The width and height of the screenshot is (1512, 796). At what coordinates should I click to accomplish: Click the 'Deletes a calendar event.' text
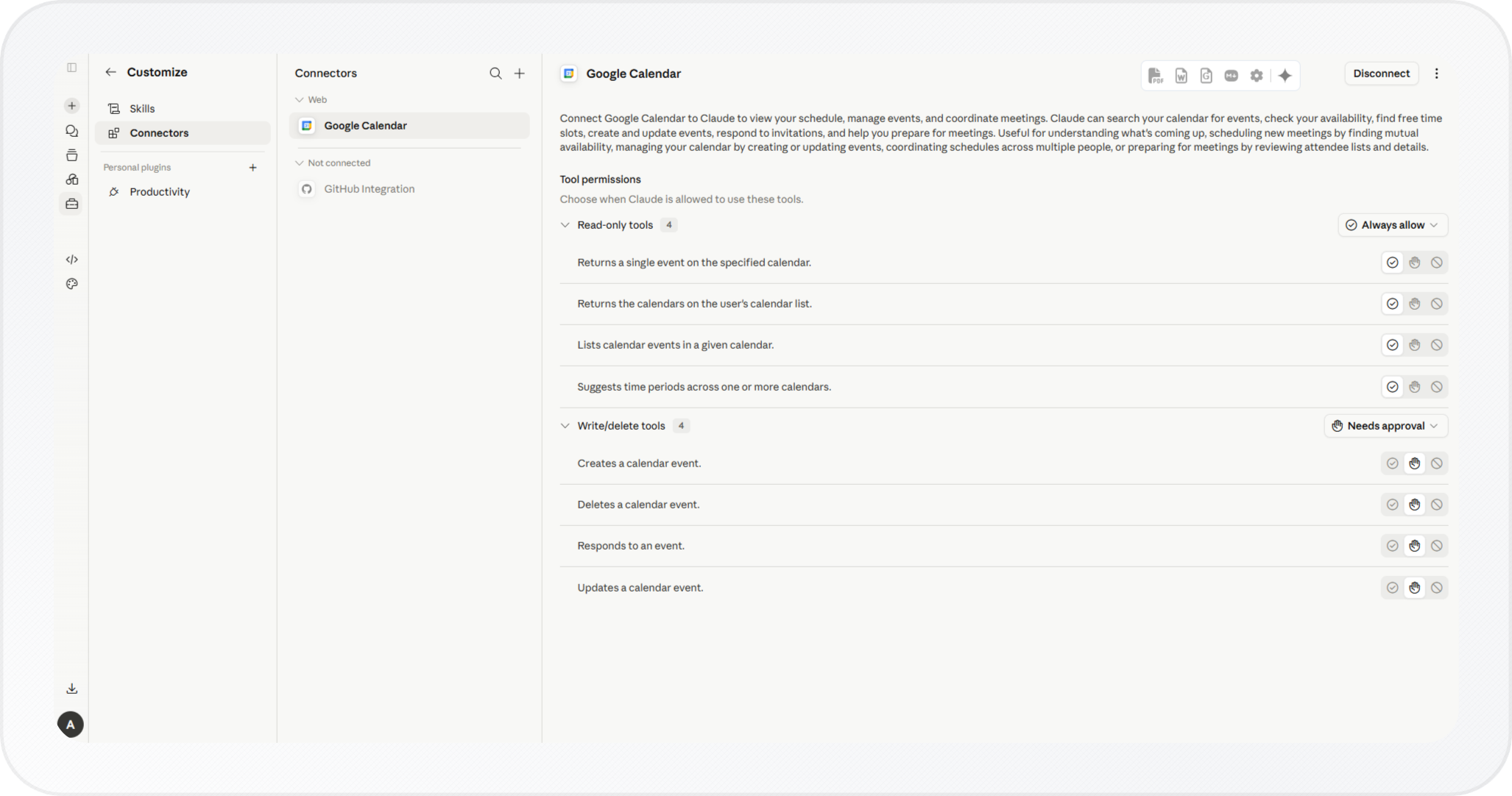638,505
